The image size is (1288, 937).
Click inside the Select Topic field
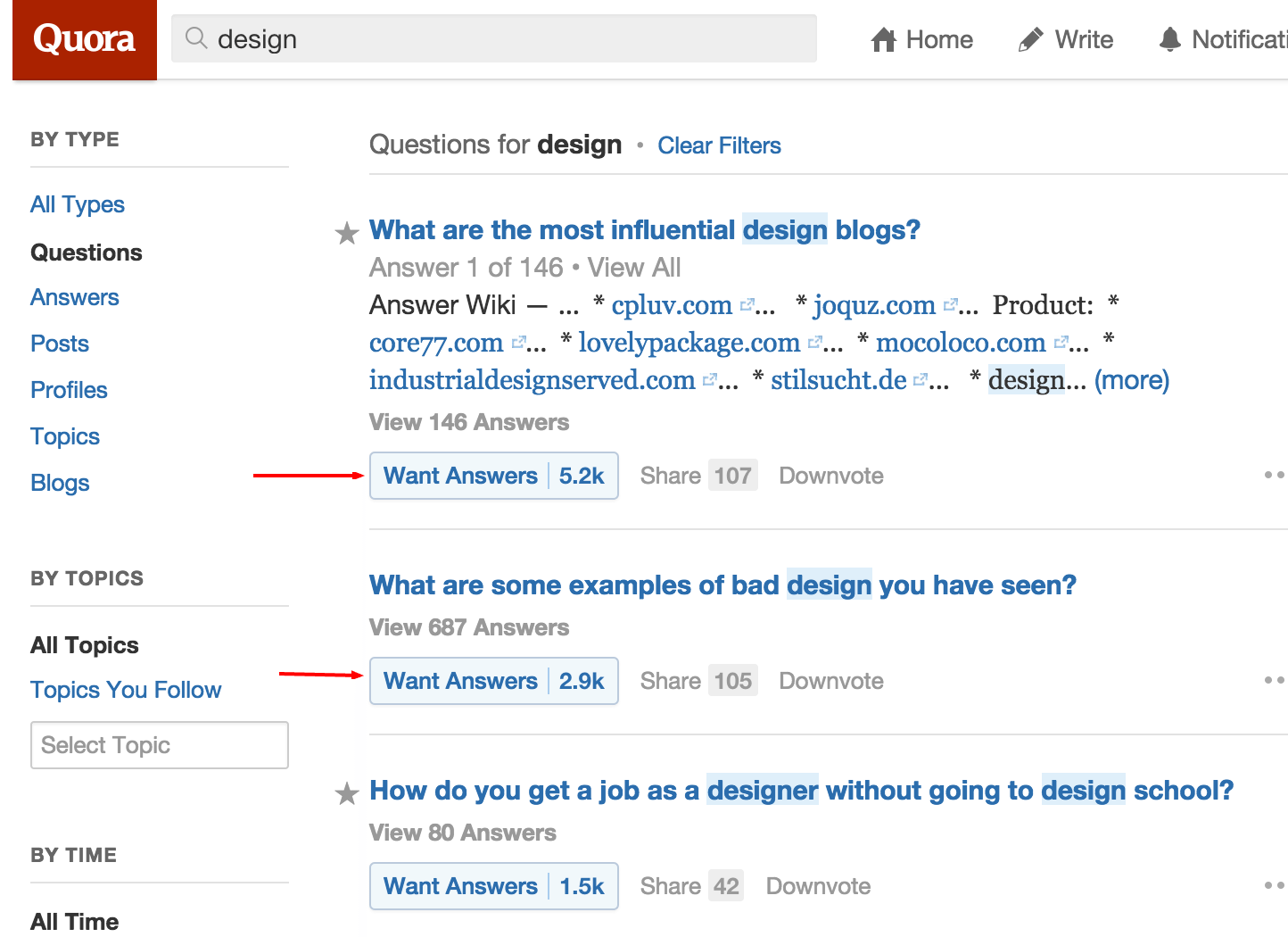click(159, 744)
